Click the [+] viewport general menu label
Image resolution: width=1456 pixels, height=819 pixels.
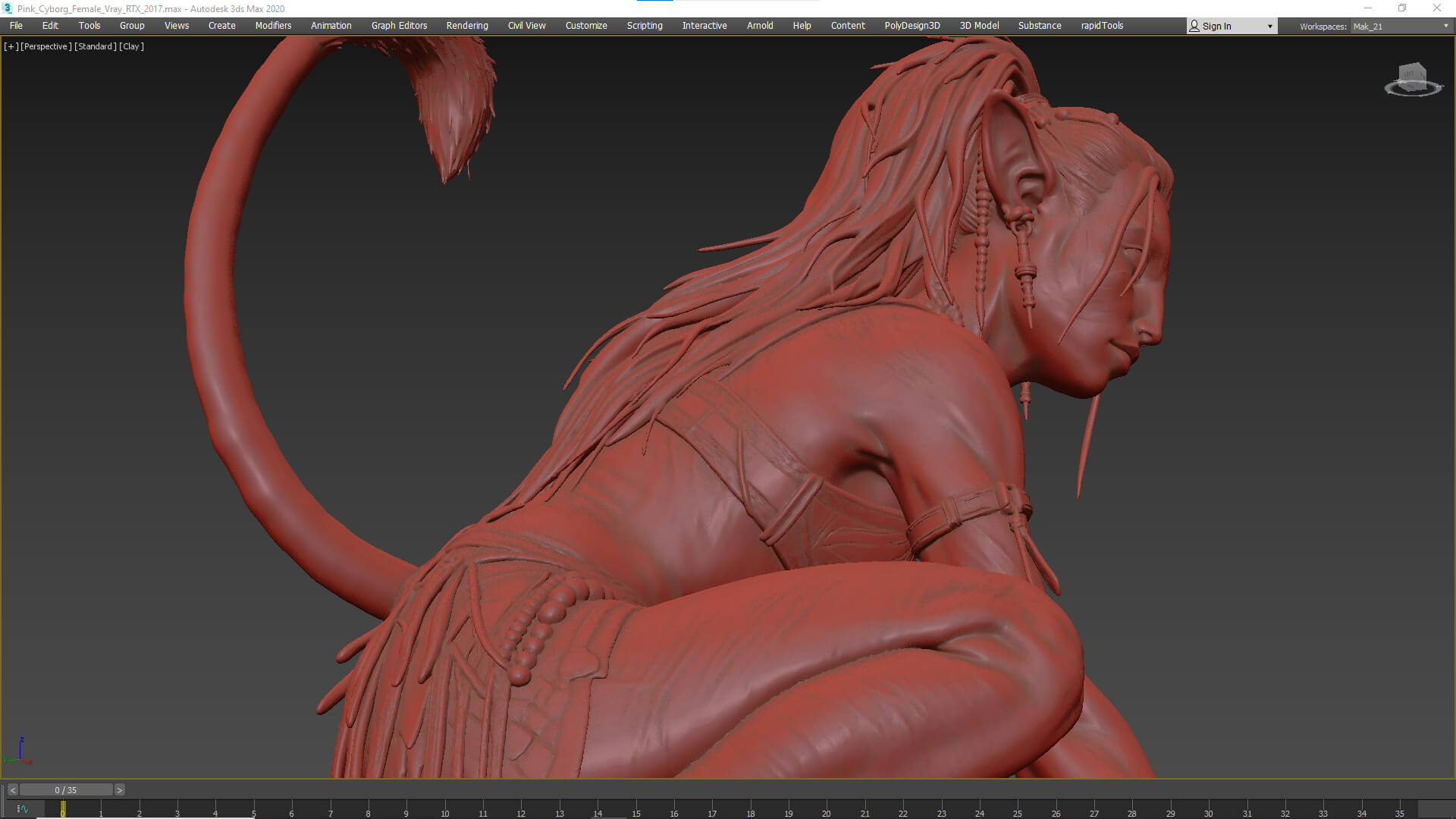[x=11, y=46]
